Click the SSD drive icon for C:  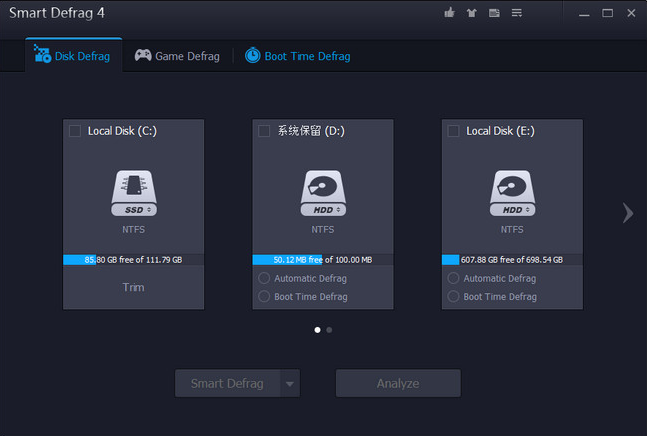pyautogui.click(x=134, y=193)
